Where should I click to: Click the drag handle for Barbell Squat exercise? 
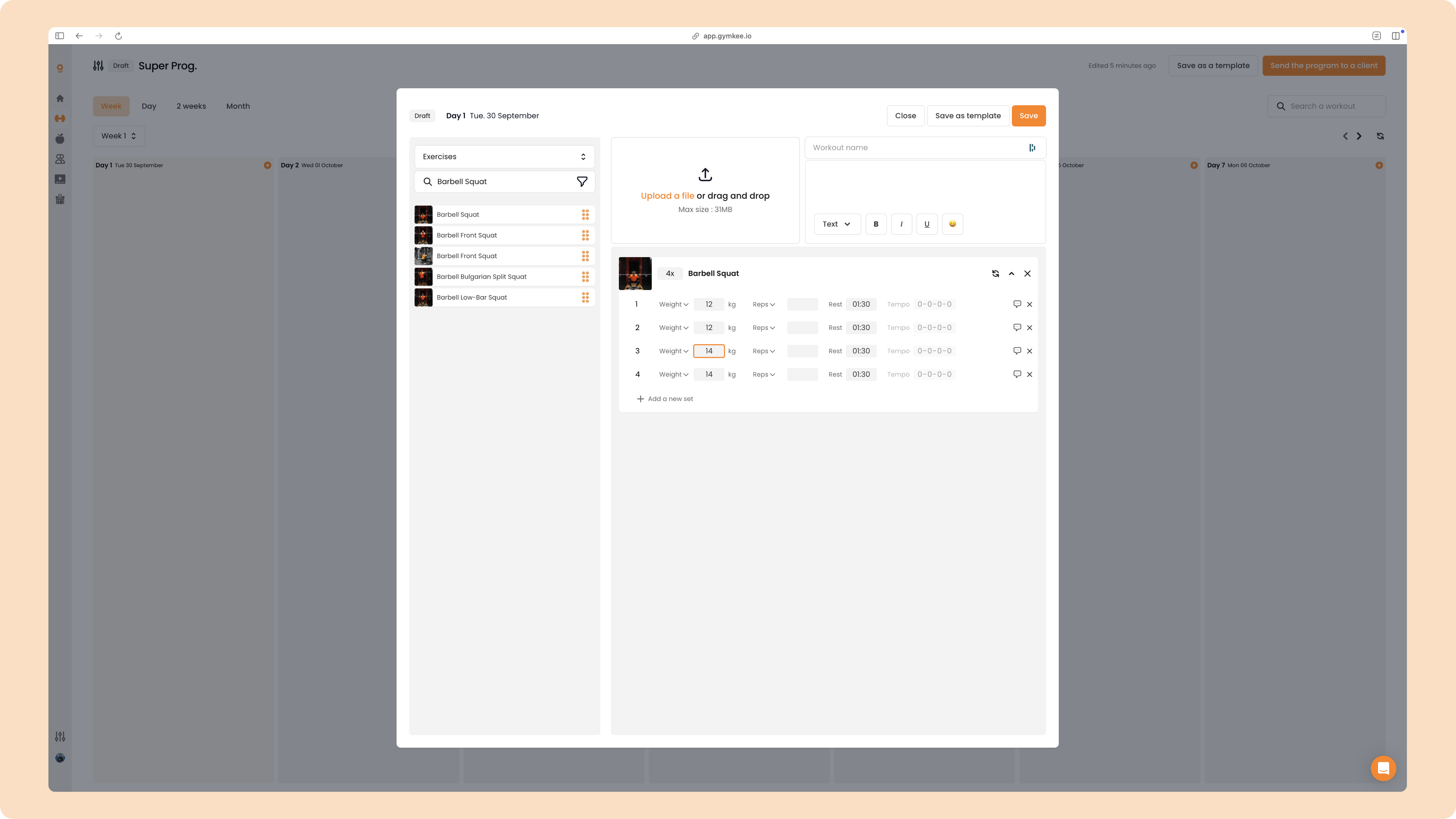[585, 214]
